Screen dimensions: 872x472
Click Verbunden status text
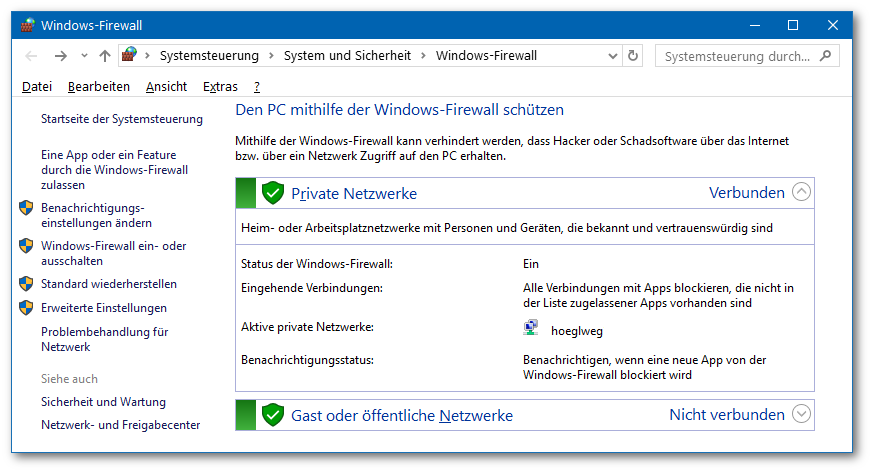[x=746, y=192]
